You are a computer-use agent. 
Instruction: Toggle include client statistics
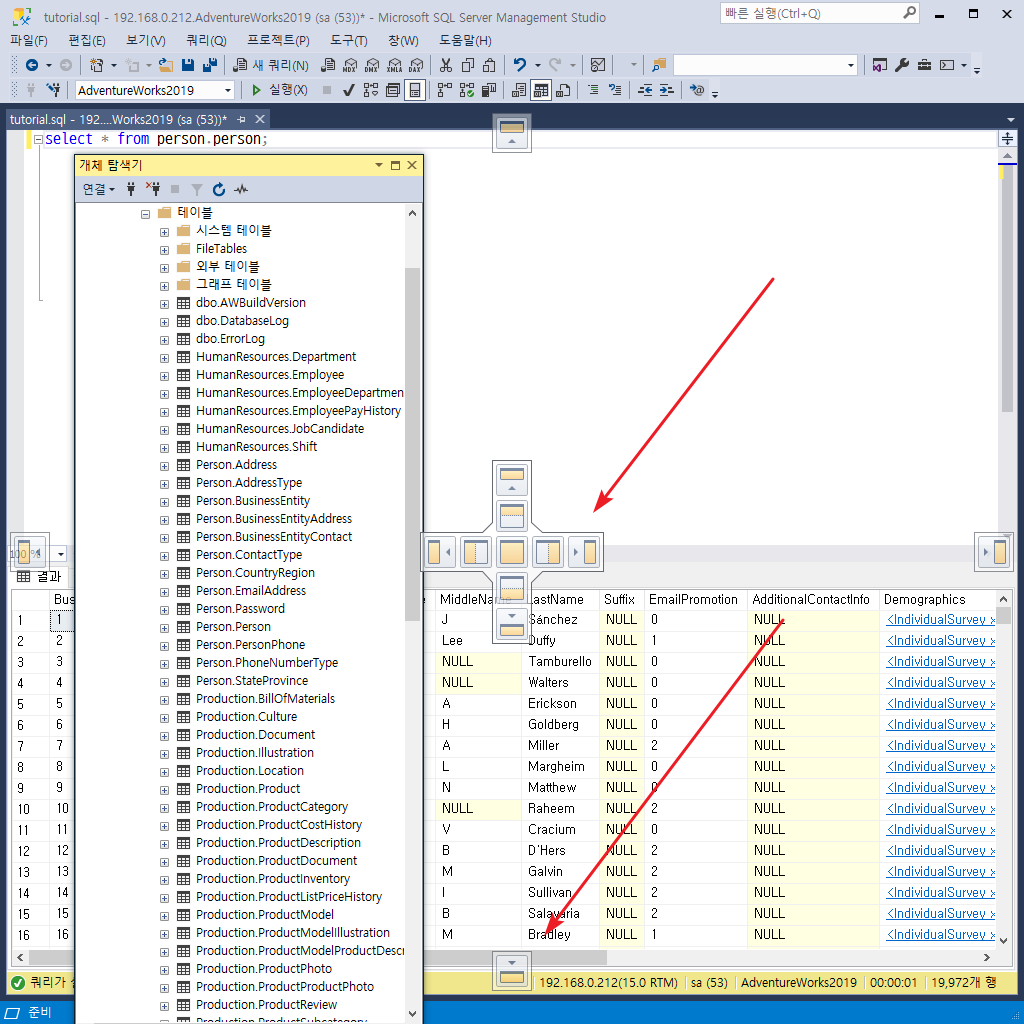[x=488, y=89]
